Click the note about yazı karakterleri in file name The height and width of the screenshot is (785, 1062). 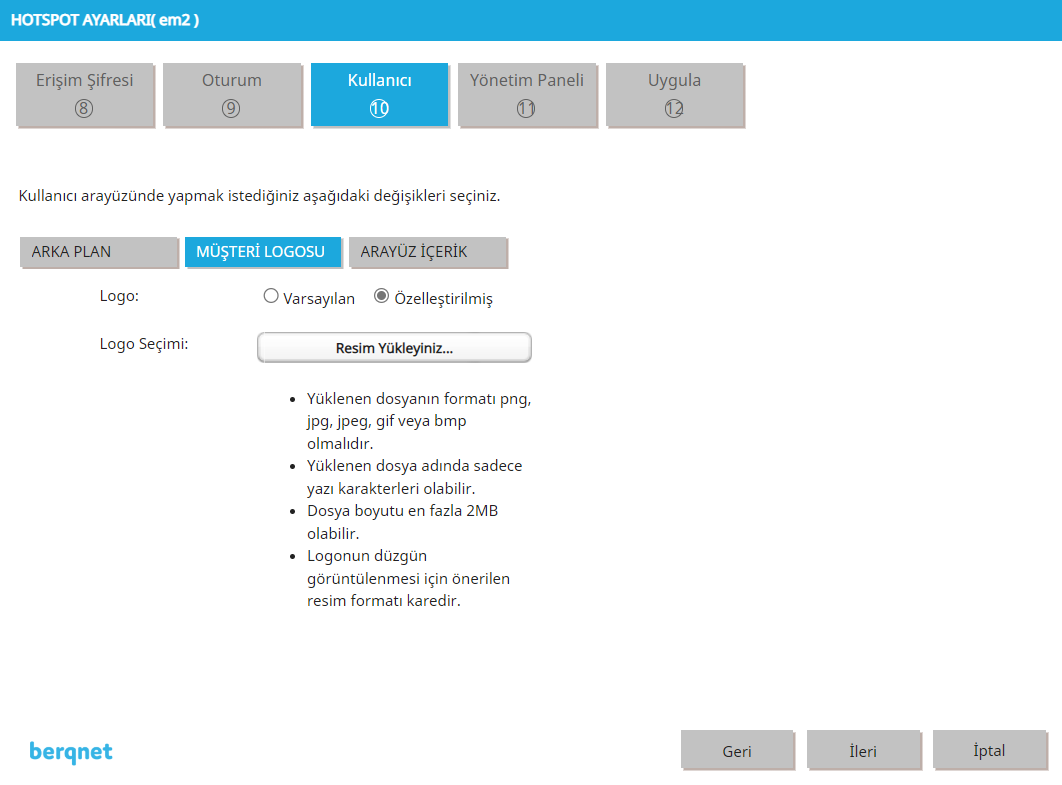point(415,478)
